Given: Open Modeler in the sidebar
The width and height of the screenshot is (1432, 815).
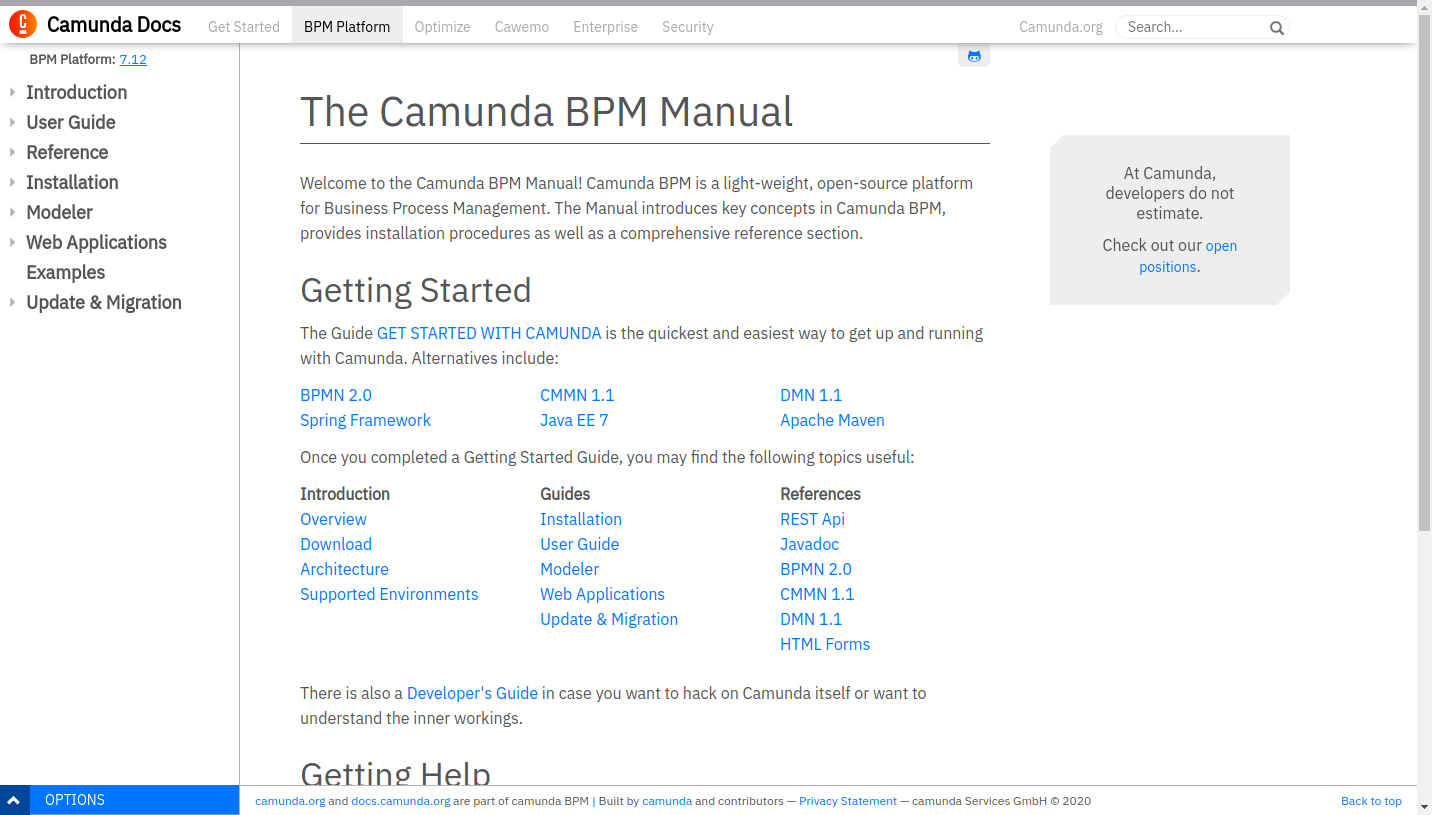Looking at the screenshot, I should coord(59,212).
